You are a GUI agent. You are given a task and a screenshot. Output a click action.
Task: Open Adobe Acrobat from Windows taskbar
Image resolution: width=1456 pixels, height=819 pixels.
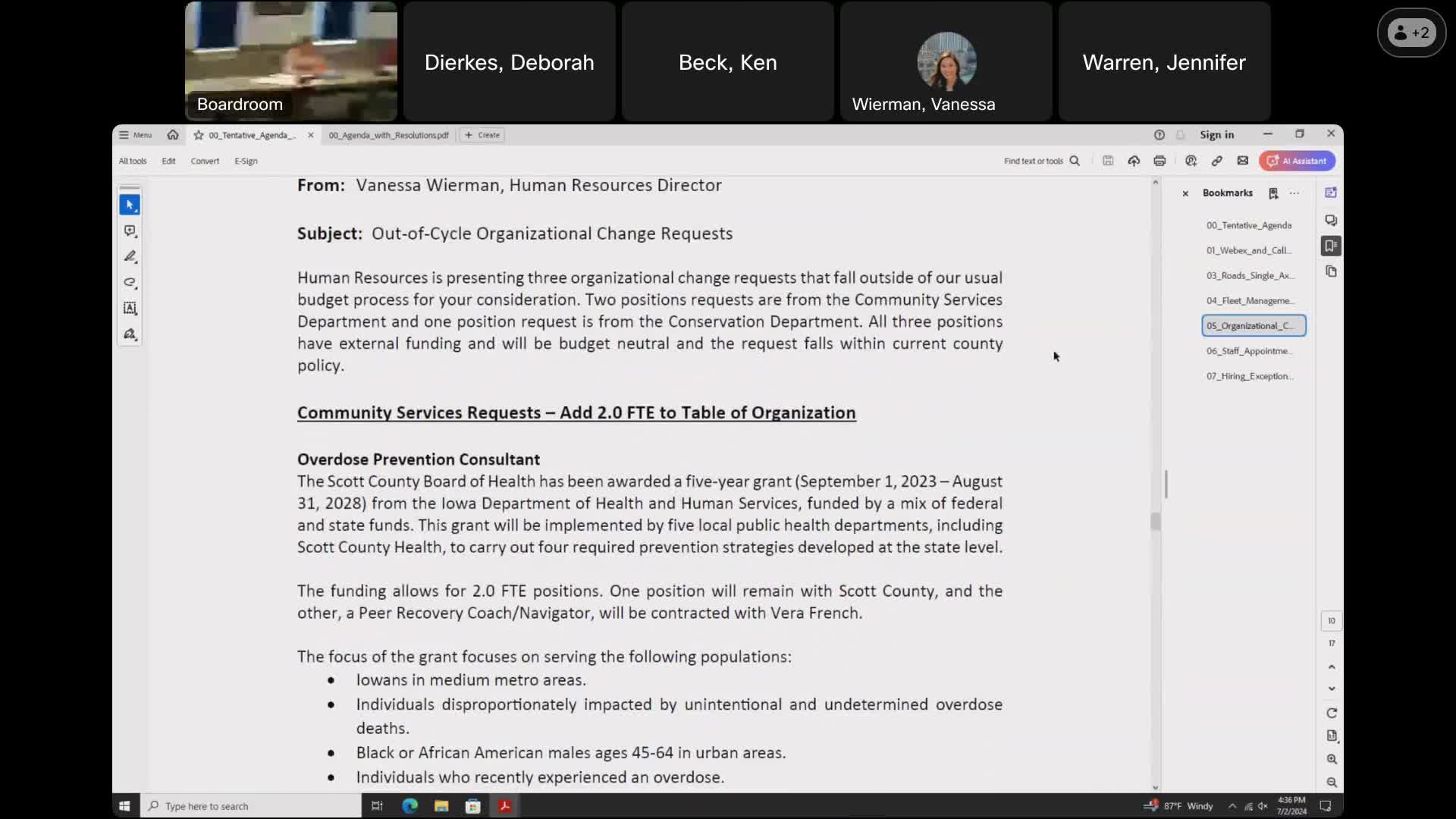click(x=505, y=806)
